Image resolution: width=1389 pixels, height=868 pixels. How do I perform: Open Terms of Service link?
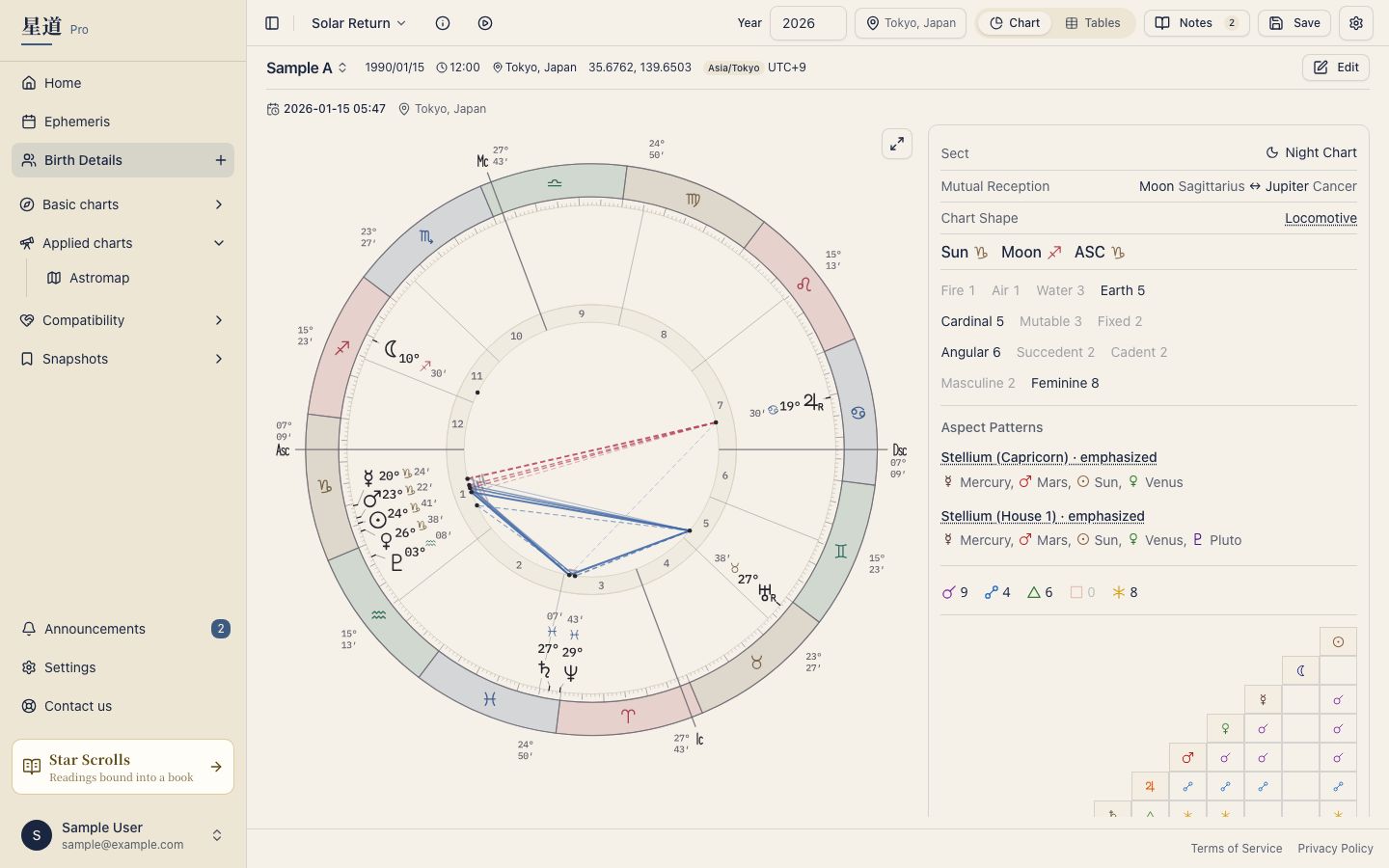pyautogui.click(x=1237, y=849)
